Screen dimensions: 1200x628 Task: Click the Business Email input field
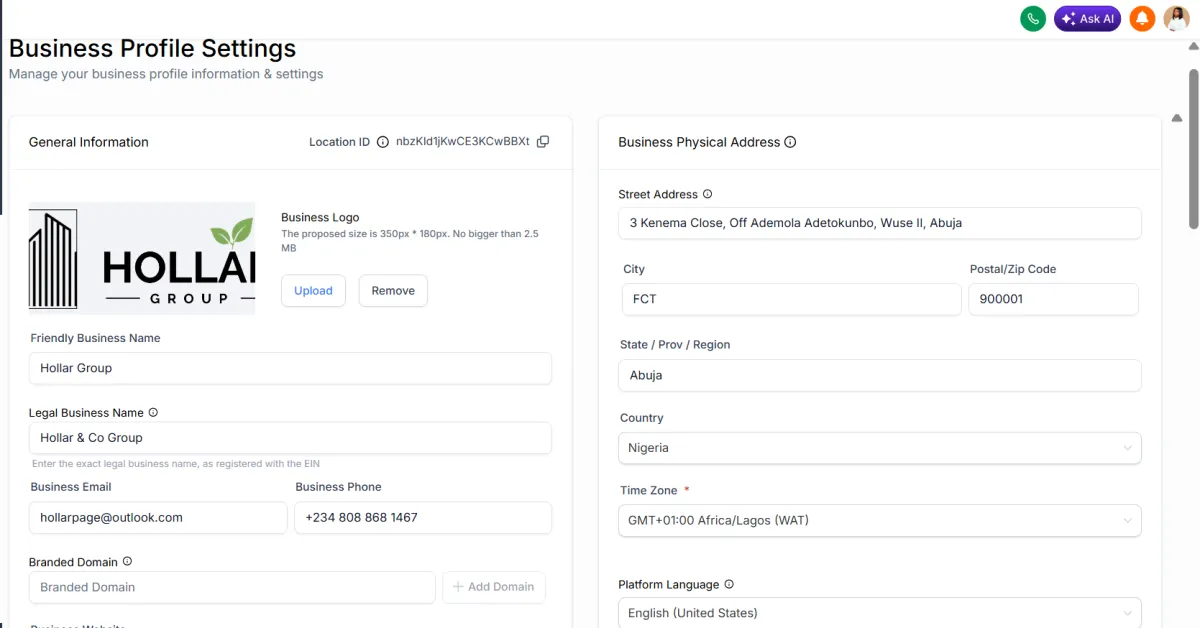158,517
